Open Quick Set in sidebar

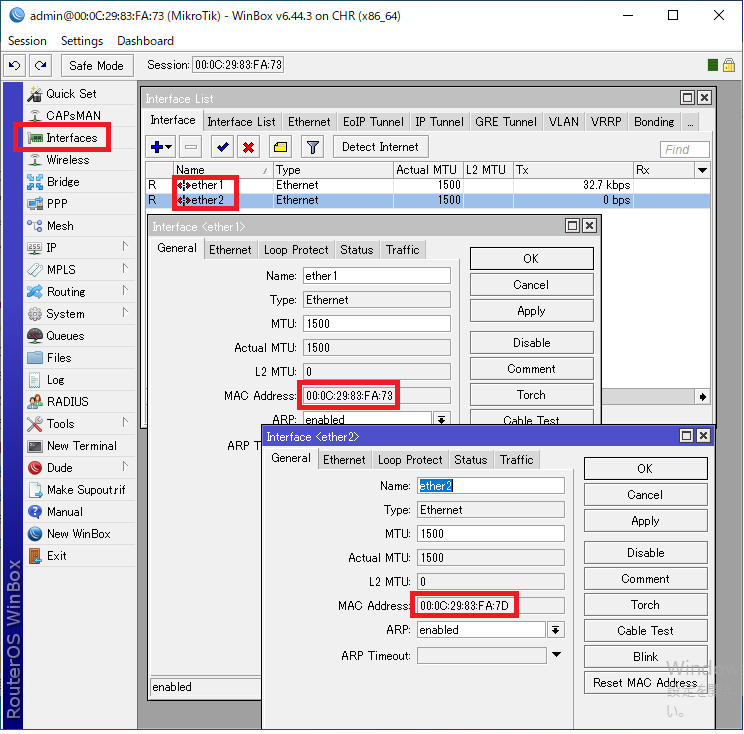coord(71,94)
